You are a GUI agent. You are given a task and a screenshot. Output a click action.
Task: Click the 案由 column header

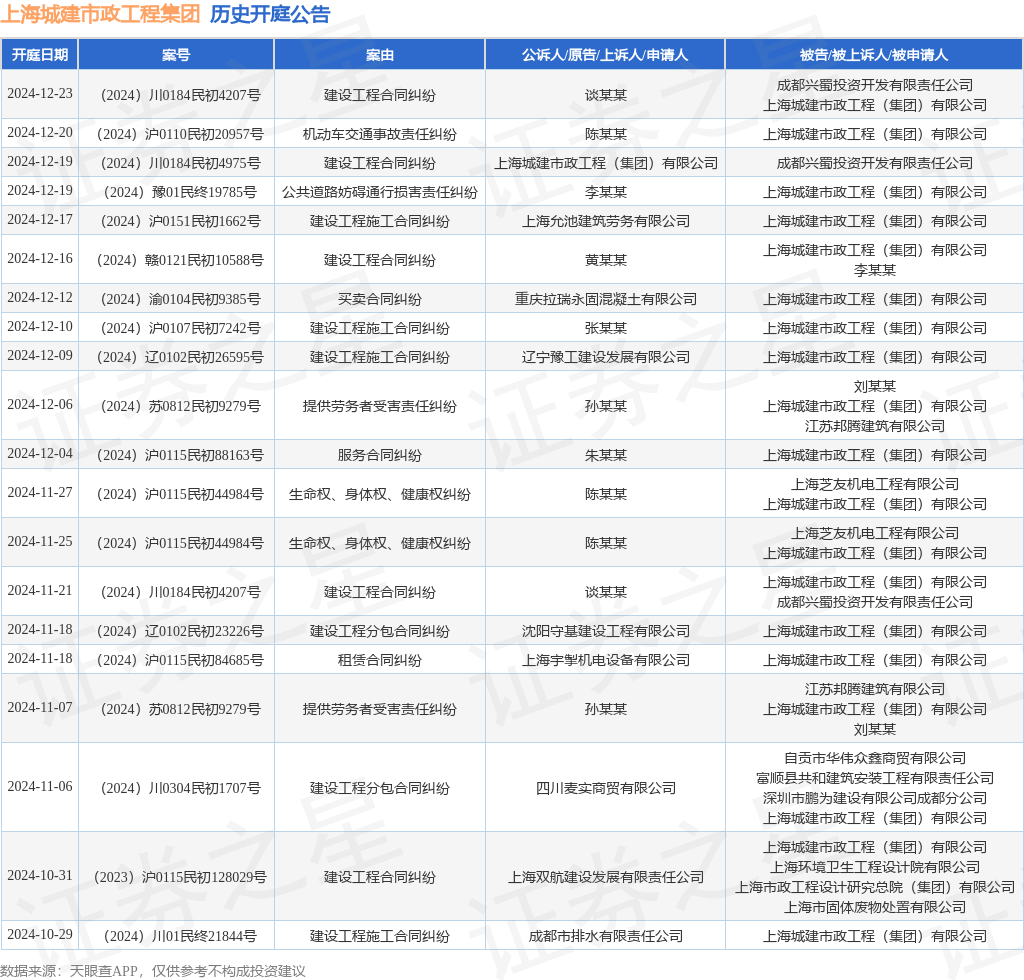point(380,55)
